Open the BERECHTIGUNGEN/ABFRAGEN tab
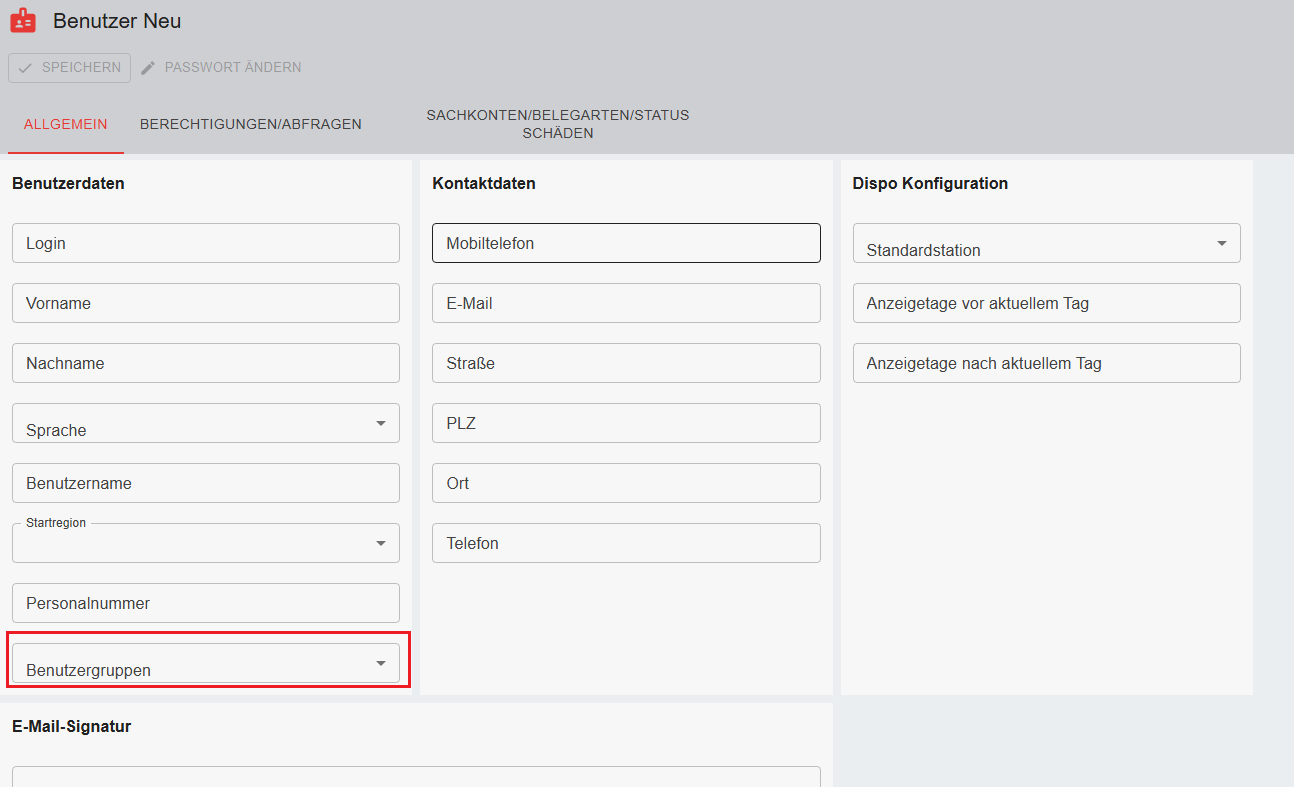Image resolution: width=1294 pixels, height=787 pixels. tap(251, 125)
